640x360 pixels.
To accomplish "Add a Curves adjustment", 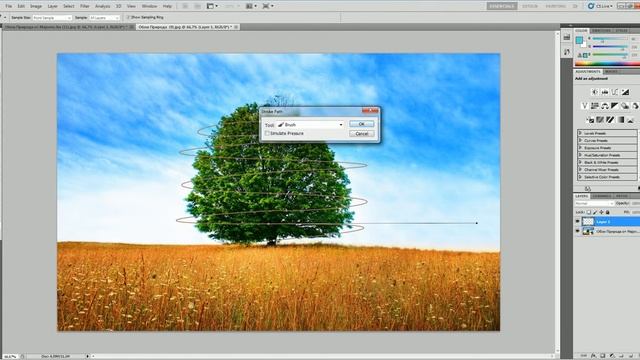I will (x=615, y=92).
